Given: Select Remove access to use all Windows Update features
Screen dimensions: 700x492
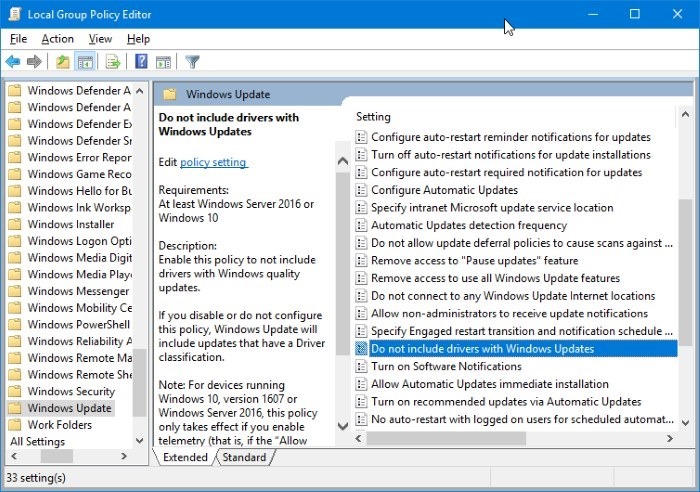Looking at the screenshot, I should point(496,278).
